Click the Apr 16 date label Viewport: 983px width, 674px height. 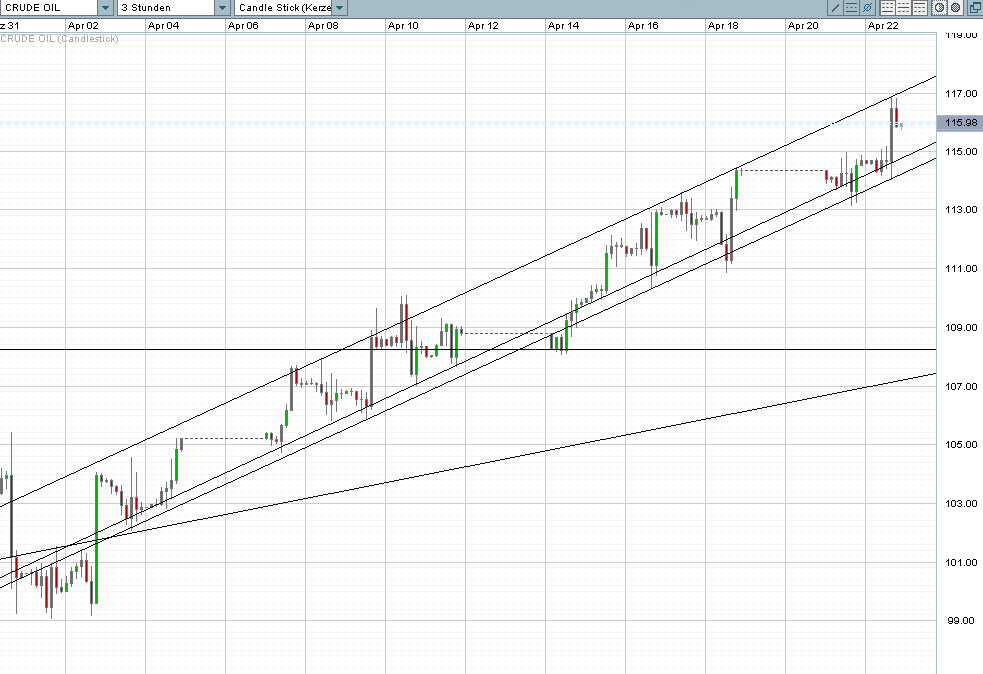point(643,26)
